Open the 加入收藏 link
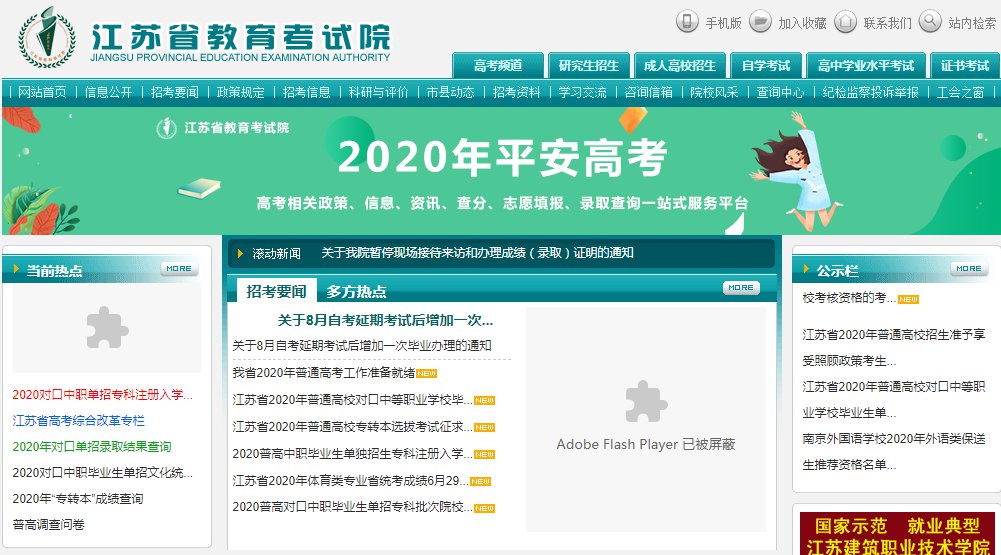The height and width of the screenshot is (555, 1001). 802,24
